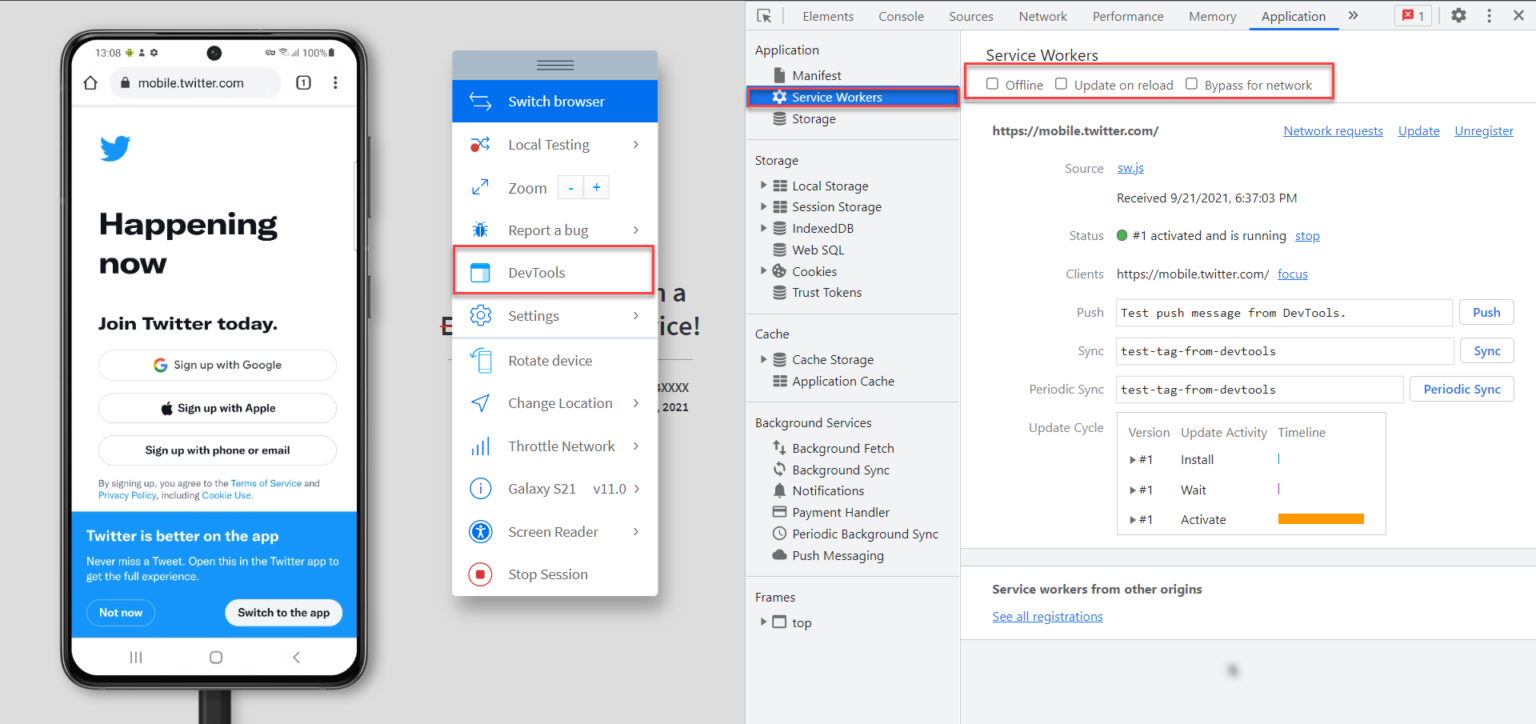Click the Stop Session icon
Image resolution: width=1536 pixels, height=724 pixels.
click(480, 574)
